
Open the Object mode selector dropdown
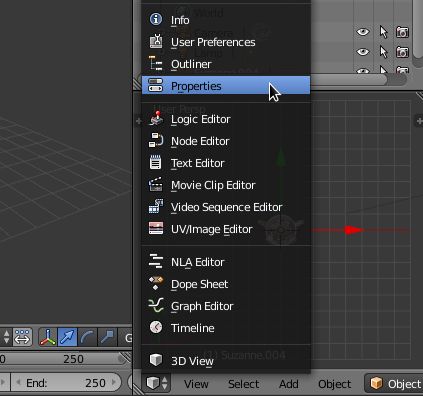click(x=394, y=383)
